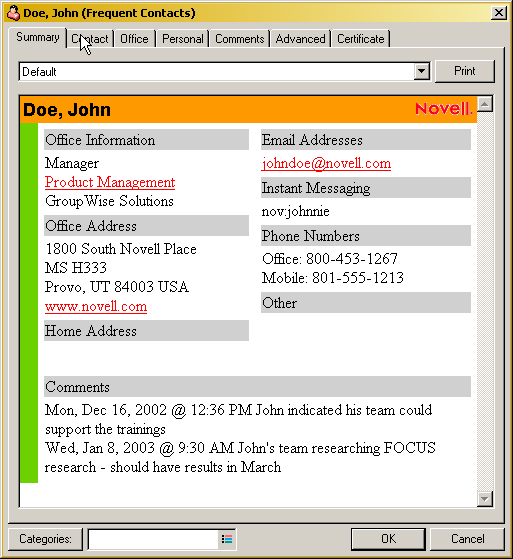The width and height of the screenshot is (513, 559).
Task: Click the 'Home Address' section header
Action: point(147,330)
